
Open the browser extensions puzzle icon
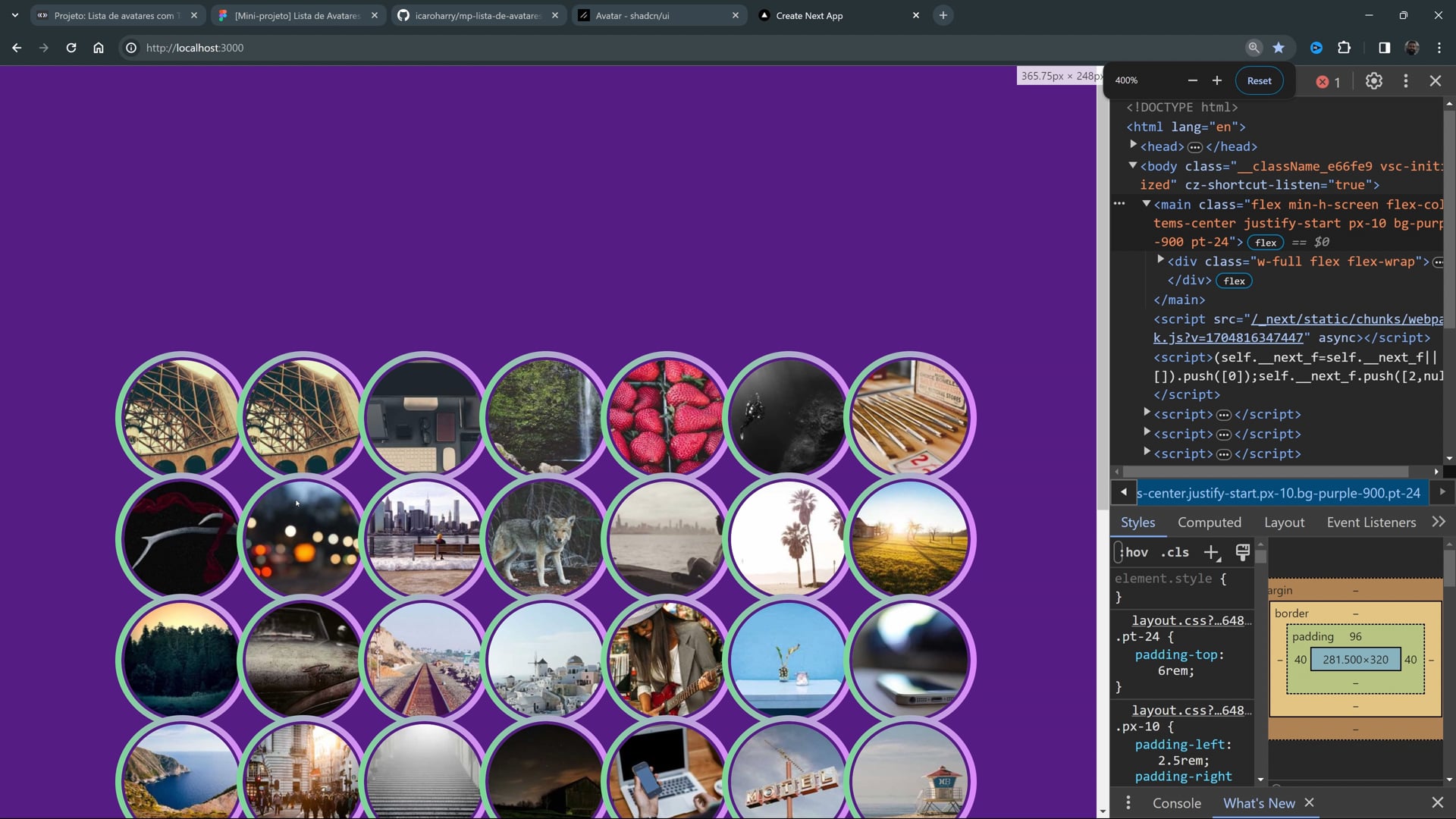coord(1344,48)
